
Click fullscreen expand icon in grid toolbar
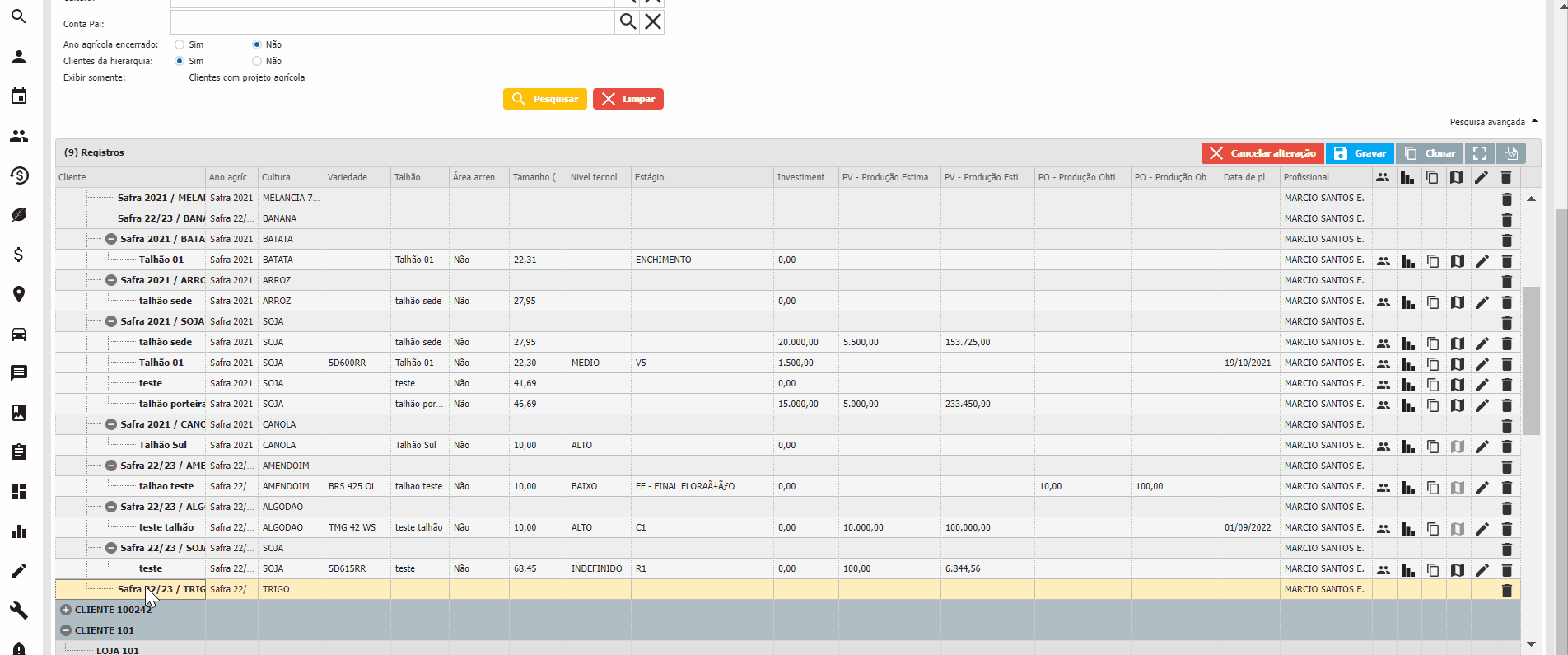click(1480, 153)
